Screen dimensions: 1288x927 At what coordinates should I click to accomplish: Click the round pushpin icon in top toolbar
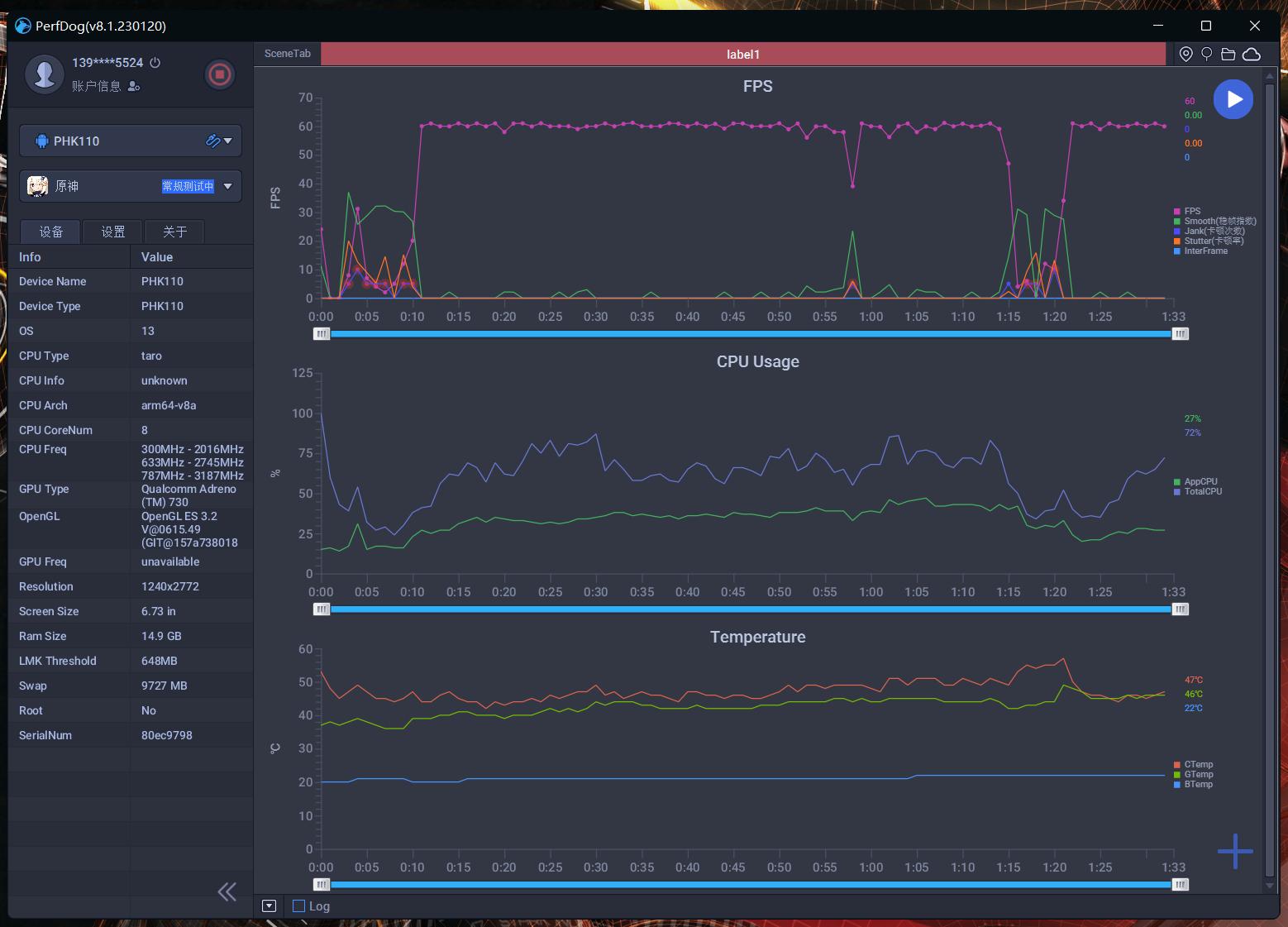(x=1207, y=55)
